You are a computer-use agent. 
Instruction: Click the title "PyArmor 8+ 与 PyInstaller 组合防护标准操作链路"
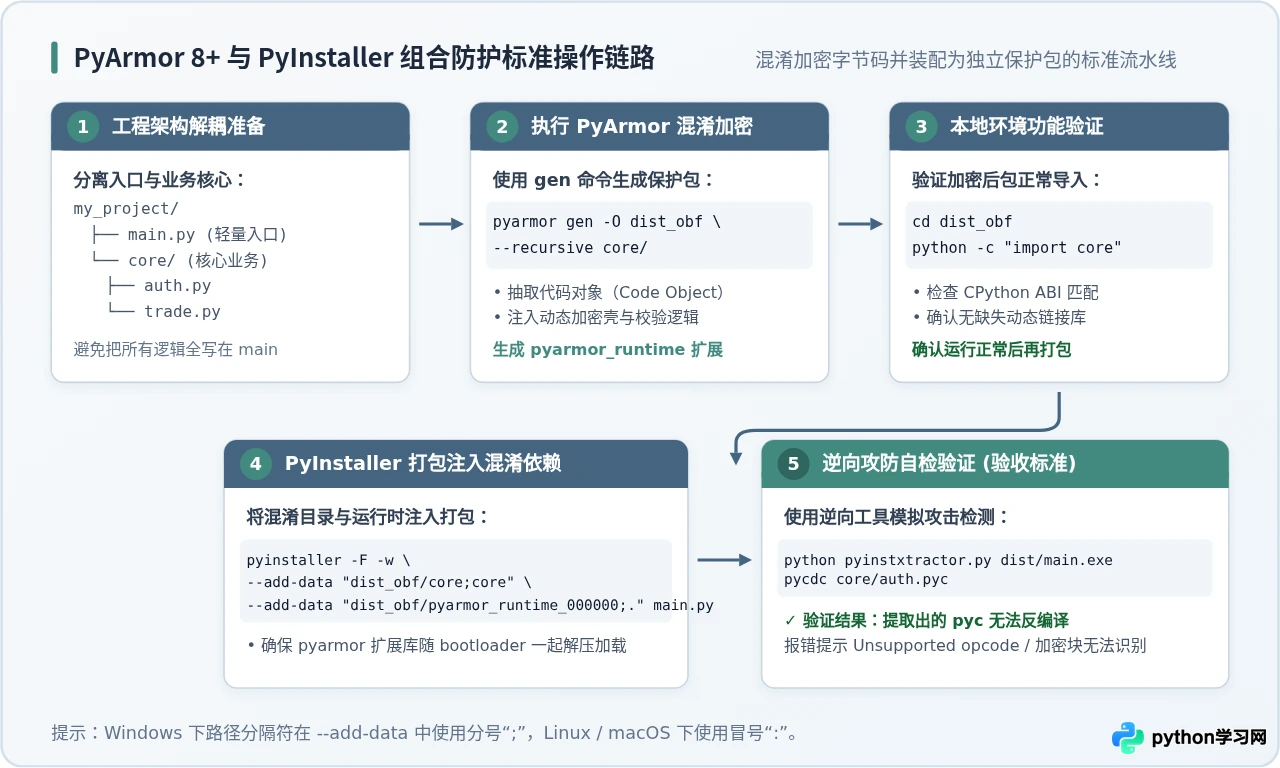(x=364, y=58)
